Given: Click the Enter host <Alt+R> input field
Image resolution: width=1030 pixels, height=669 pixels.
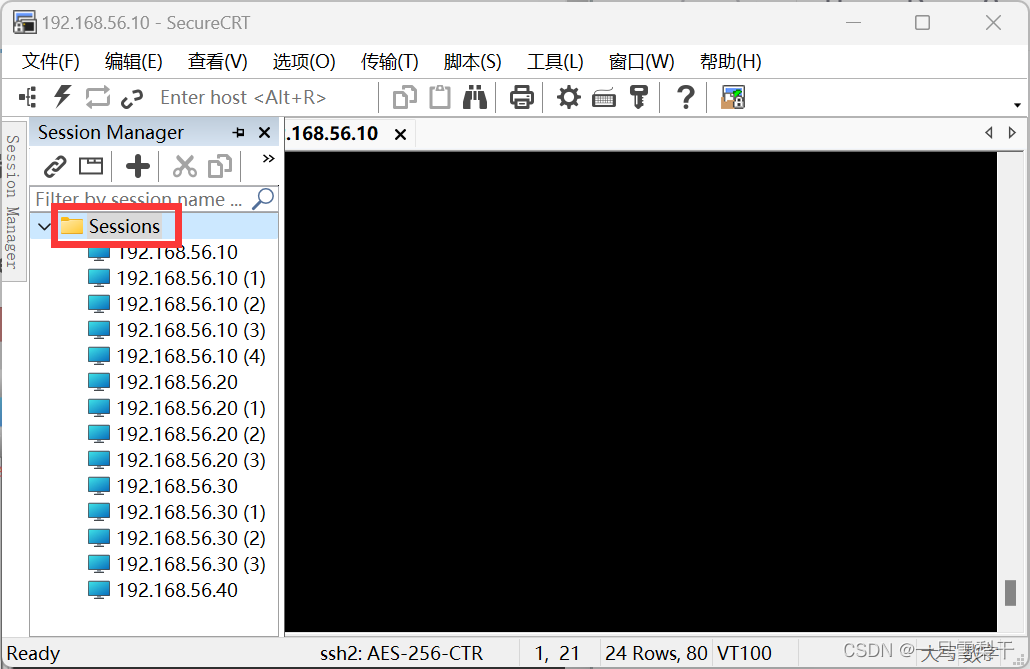Looking at the screenshot, I should 250,97.
